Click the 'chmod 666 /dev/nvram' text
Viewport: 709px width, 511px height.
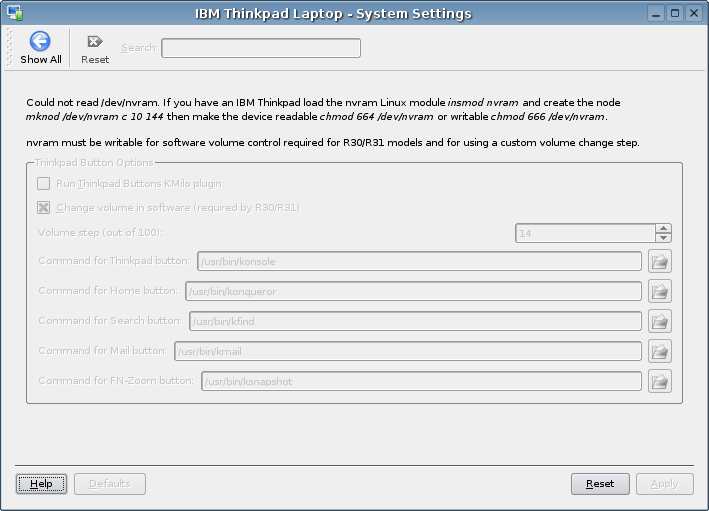coord(548,117)
